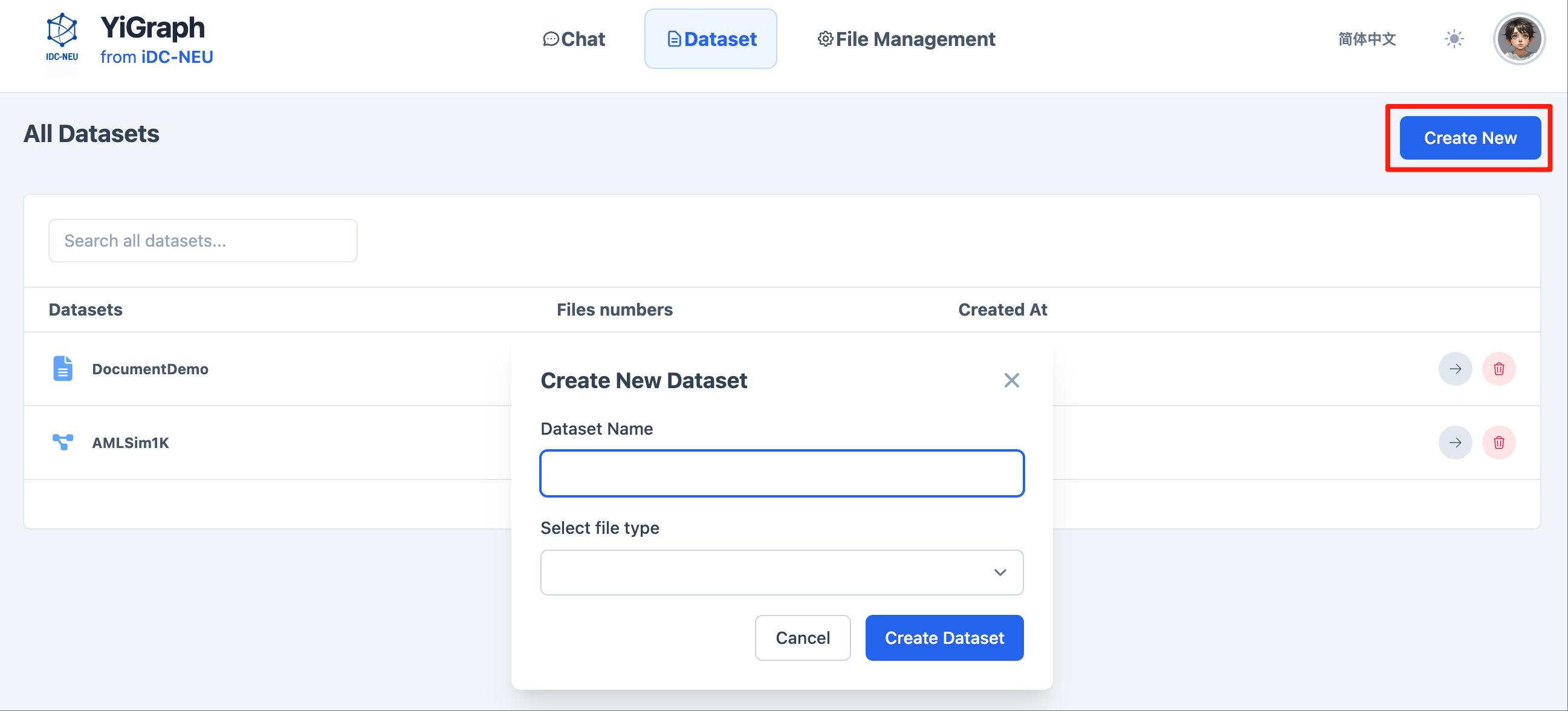
Task: Click the Dataset Name input field
Action: pyautogui.click(x=782, y=473)
